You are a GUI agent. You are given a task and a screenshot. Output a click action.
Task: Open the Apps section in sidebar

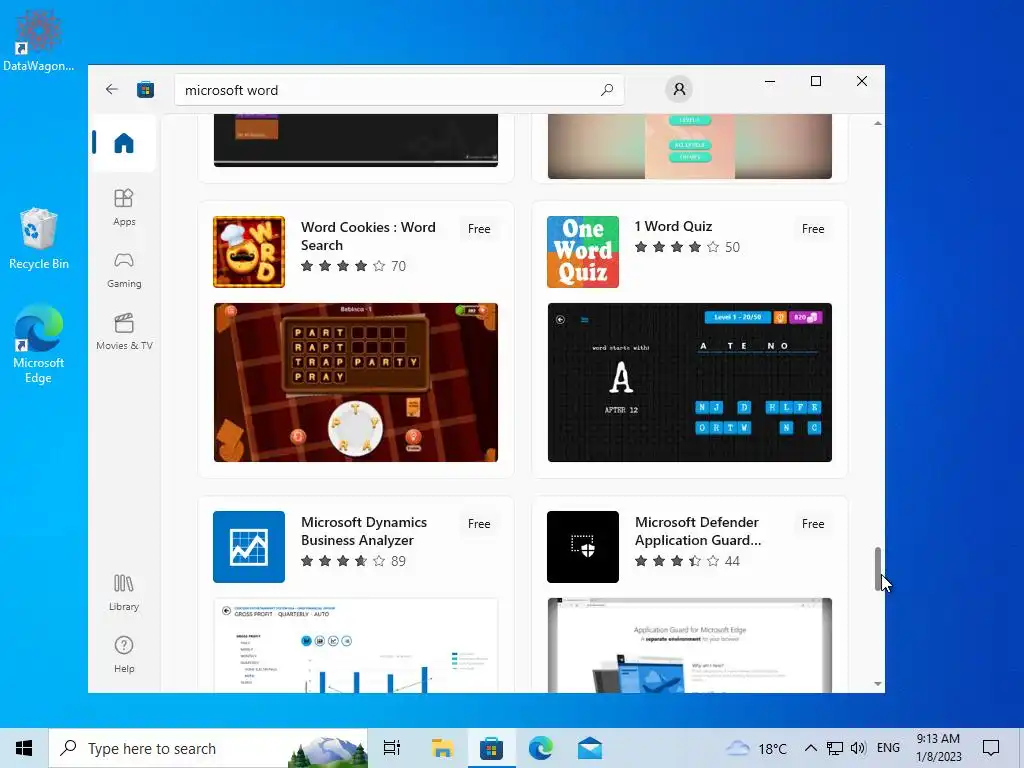coord(124,207)
